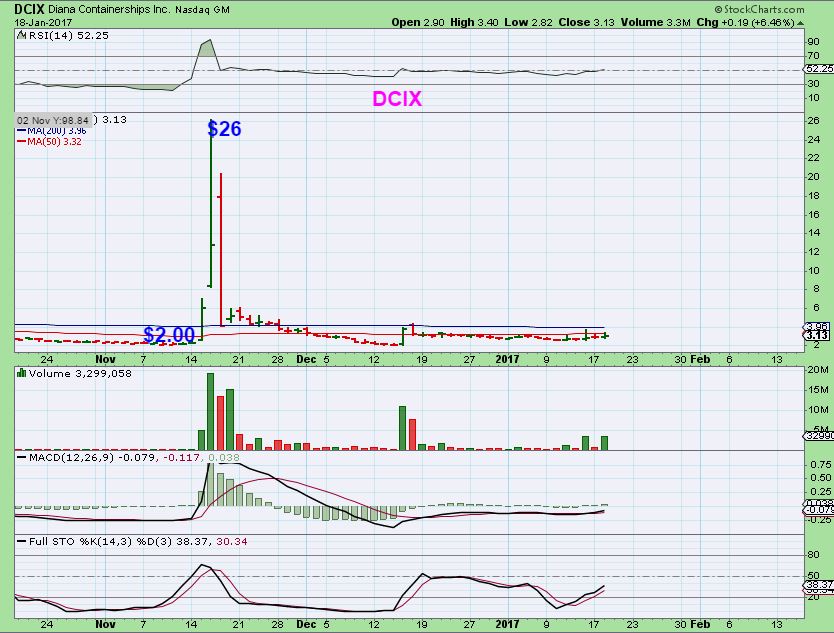Click the Close 3.13 header value

coord(586,22)
